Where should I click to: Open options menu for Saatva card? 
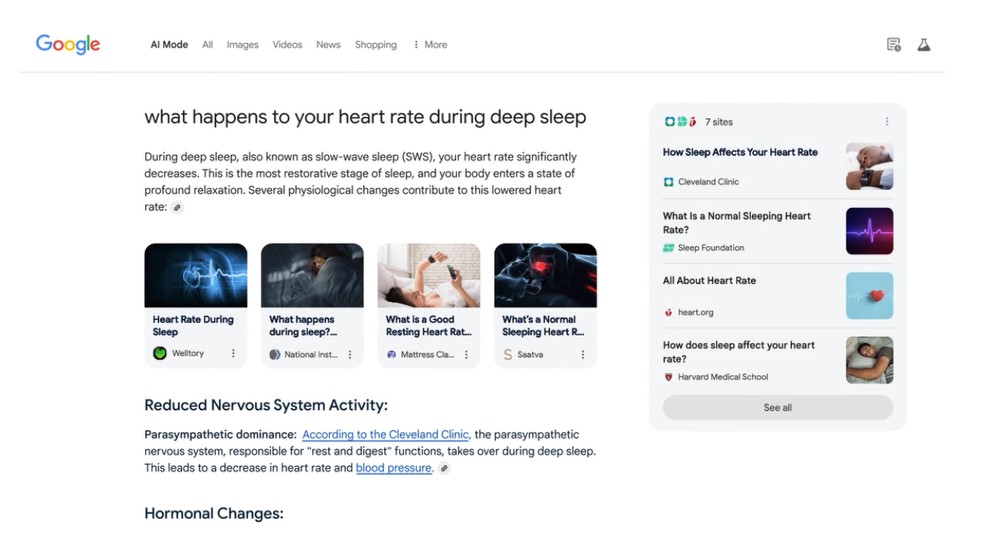pos(583,354)
